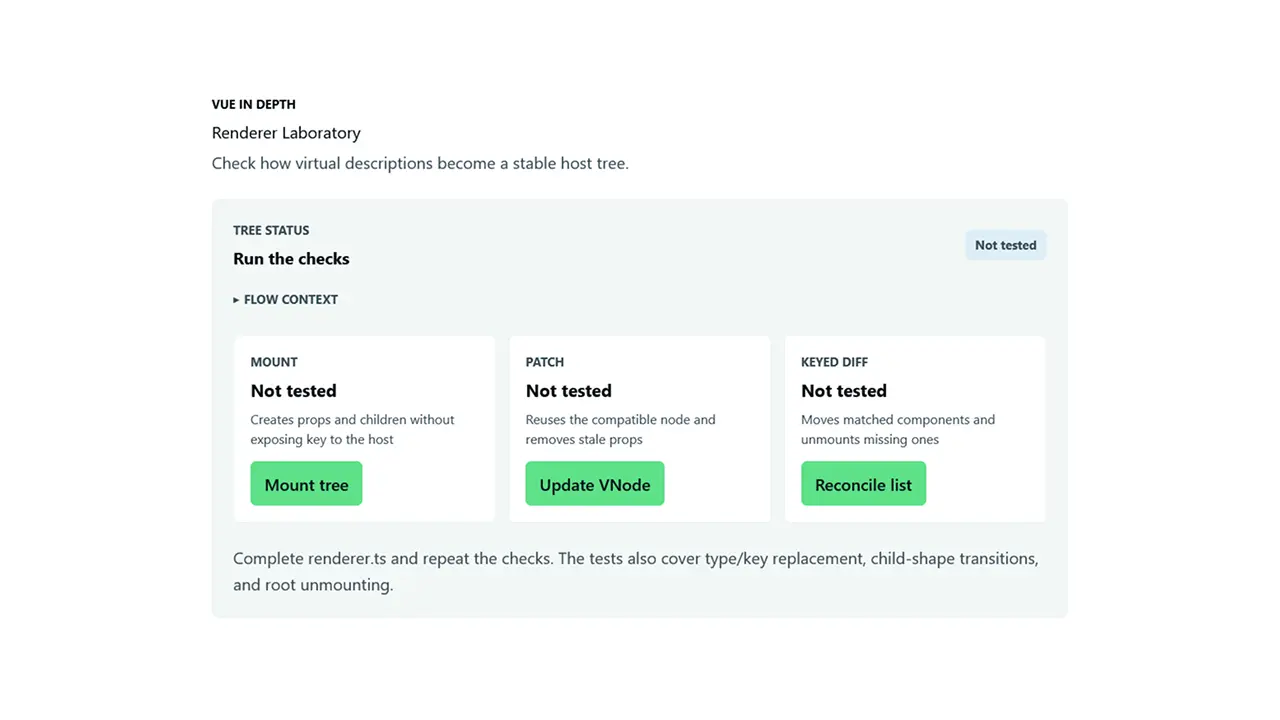Expand the Flow Context disclosure
Image resolution: width=1280 pixels, height=720 pixels.
(286, 299)
